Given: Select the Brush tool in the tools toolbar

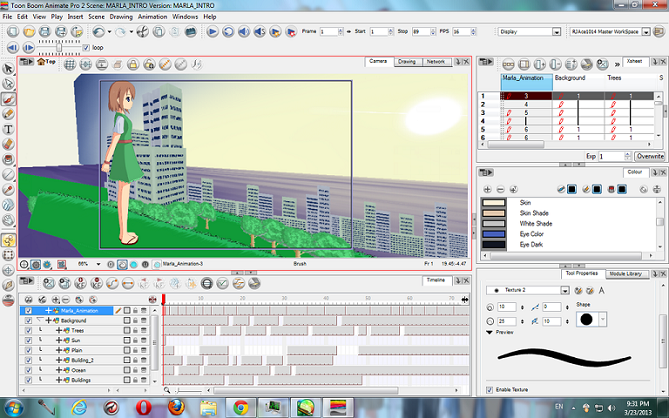Looking at the screenshot, I should (x=9, y=99).
